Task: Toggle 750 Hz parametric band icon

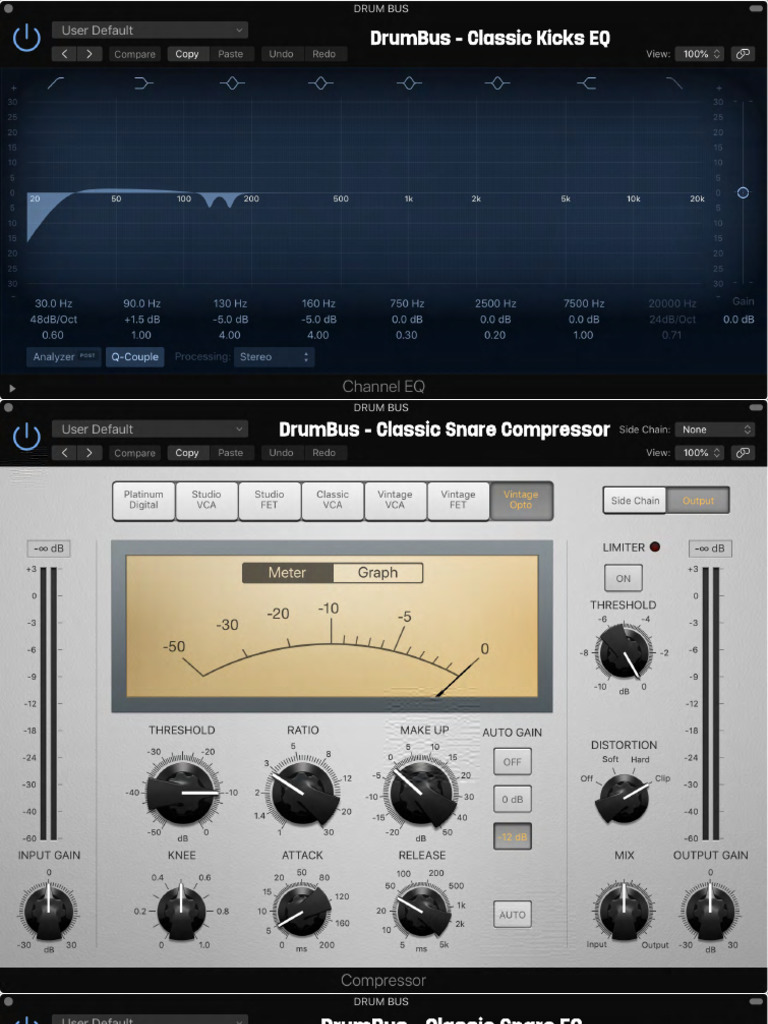Action: click(x=409, y=83)
